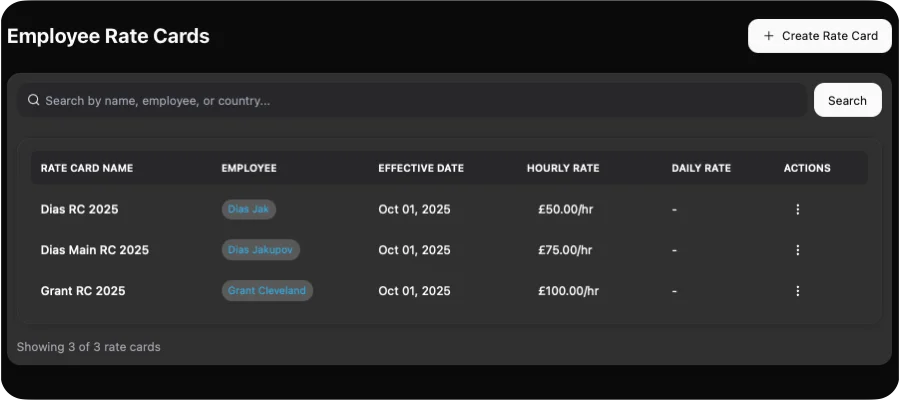The height and width of the screenshot is (400, 900).
Task: Open actions menu for Dias Main RC 2025
Action: tap(797, 250)
